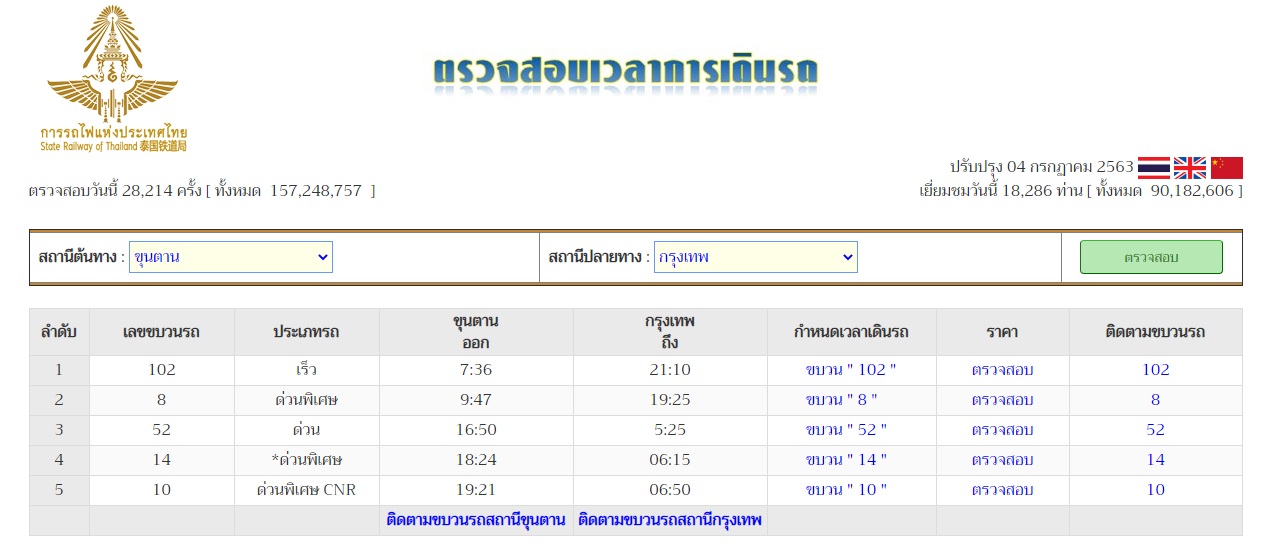Click the State Railway of Thailand logo
The width and height of the screenshot is (1271, 551).
point(112,79)
